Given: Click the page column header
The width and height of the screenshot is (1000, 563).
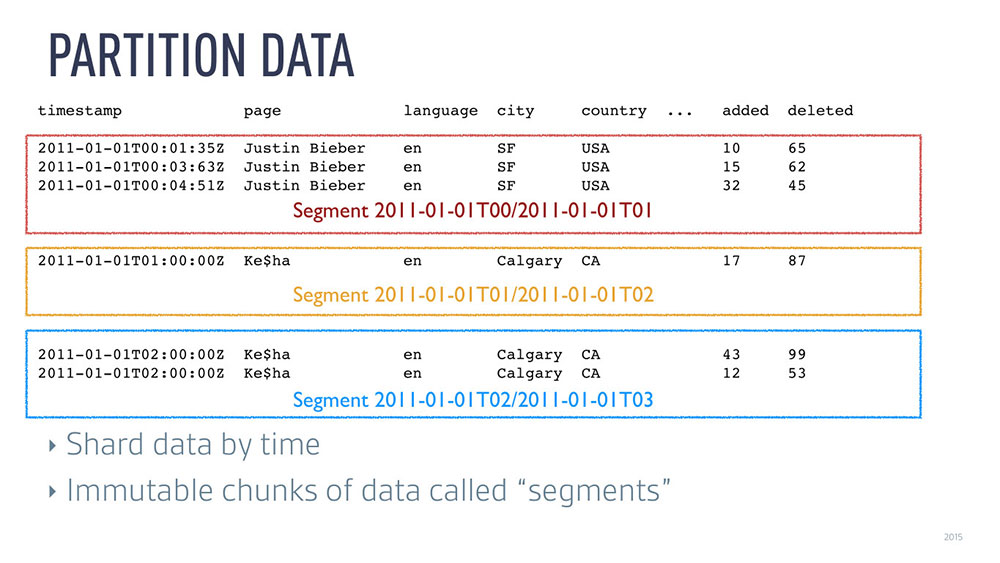Looking at the screenshot, I should click(x=262, y=111).
